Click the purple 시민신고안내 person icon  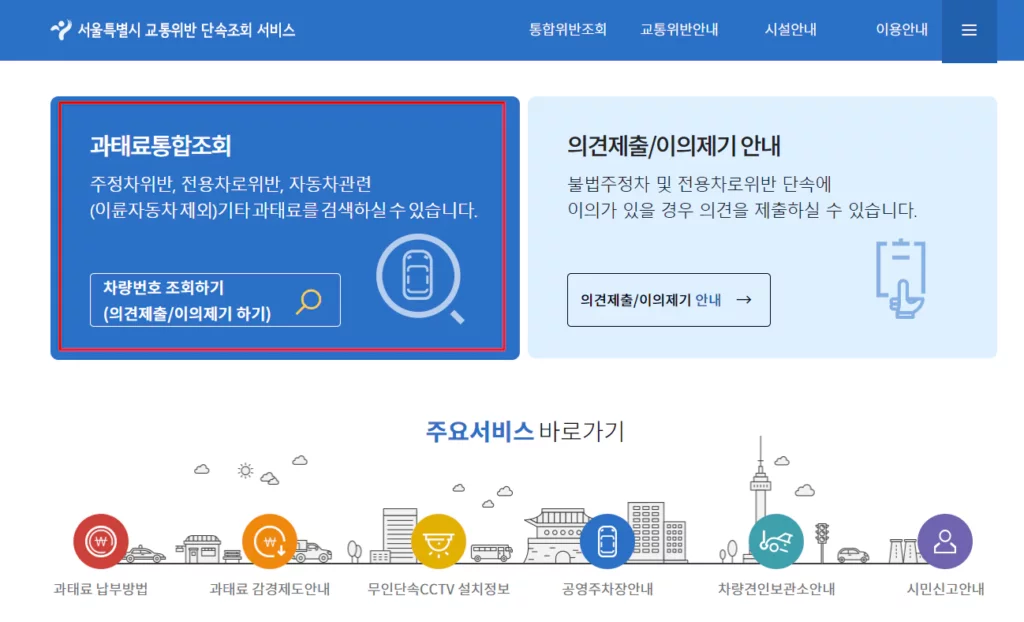point(945,541)
